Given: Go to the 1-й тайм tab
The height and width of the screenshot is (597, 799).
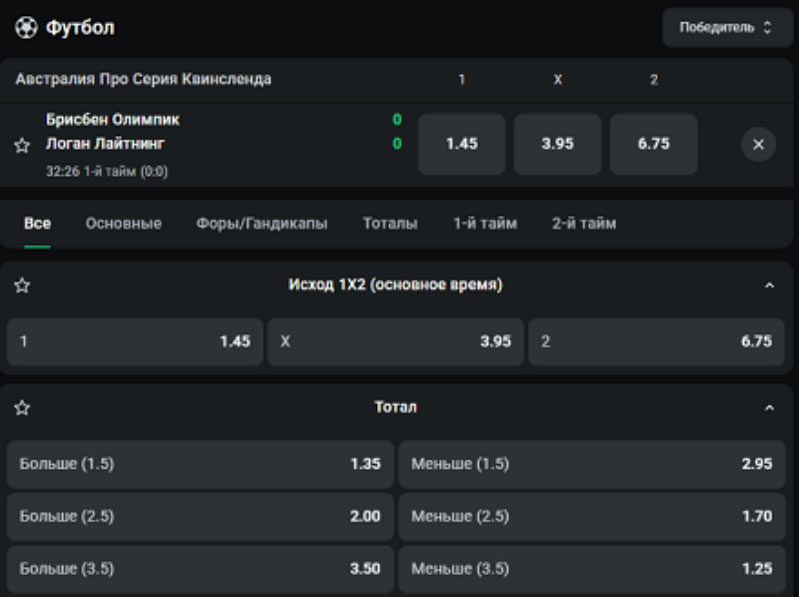Looking at the screenshot, I should pos(485,224).
